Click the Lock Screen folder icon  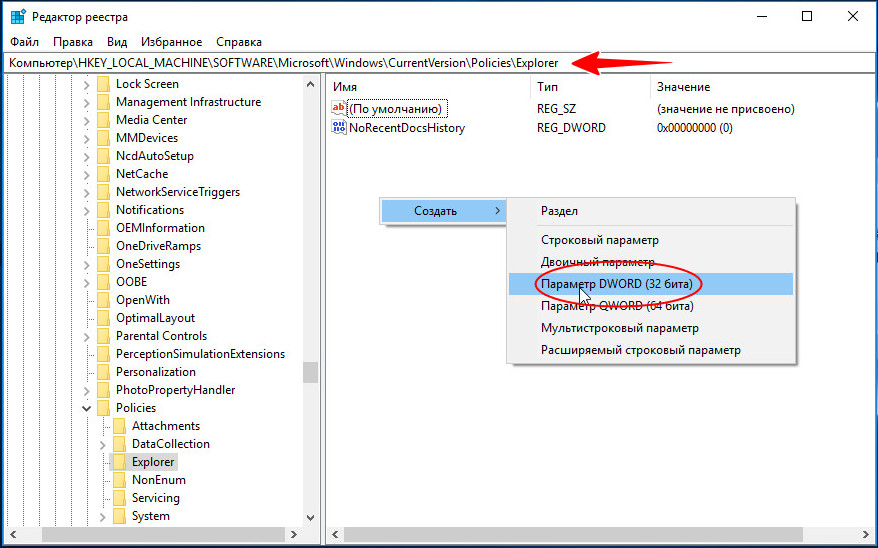(104, 84)
